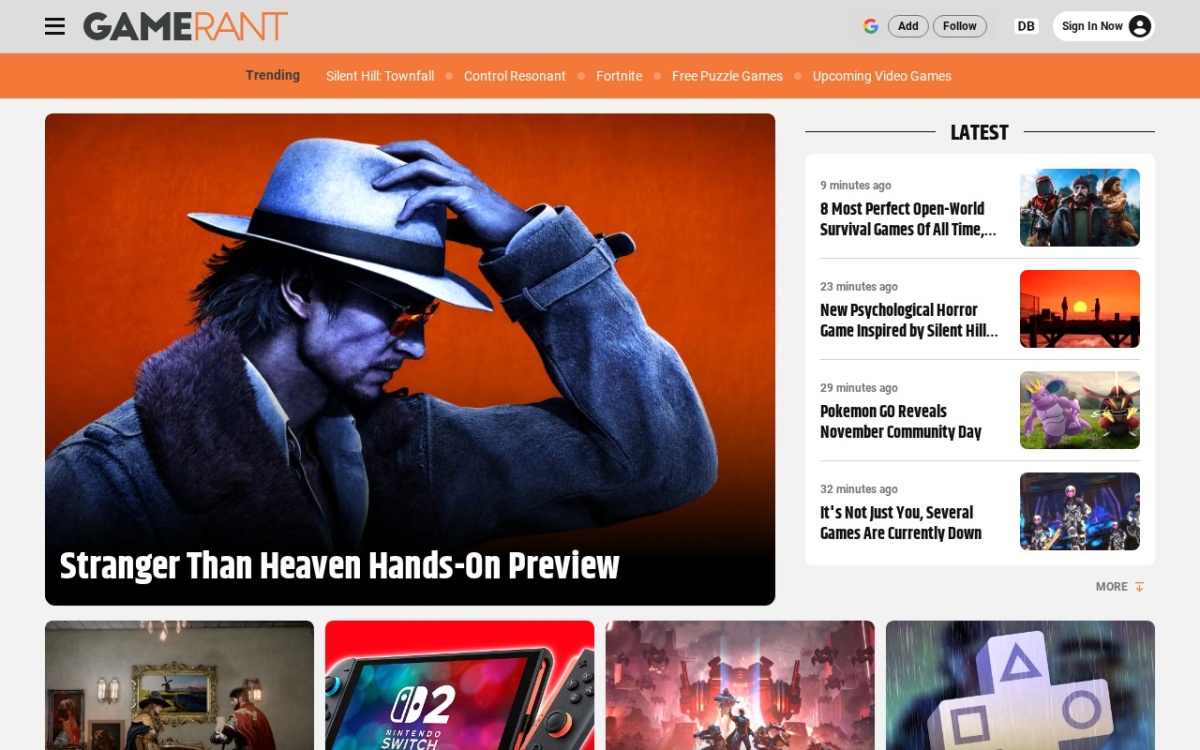Open 8 Most Perfect Open-World Survival Games article
The width and height of the screenshot is (1200, 750).
click(908, 219)
